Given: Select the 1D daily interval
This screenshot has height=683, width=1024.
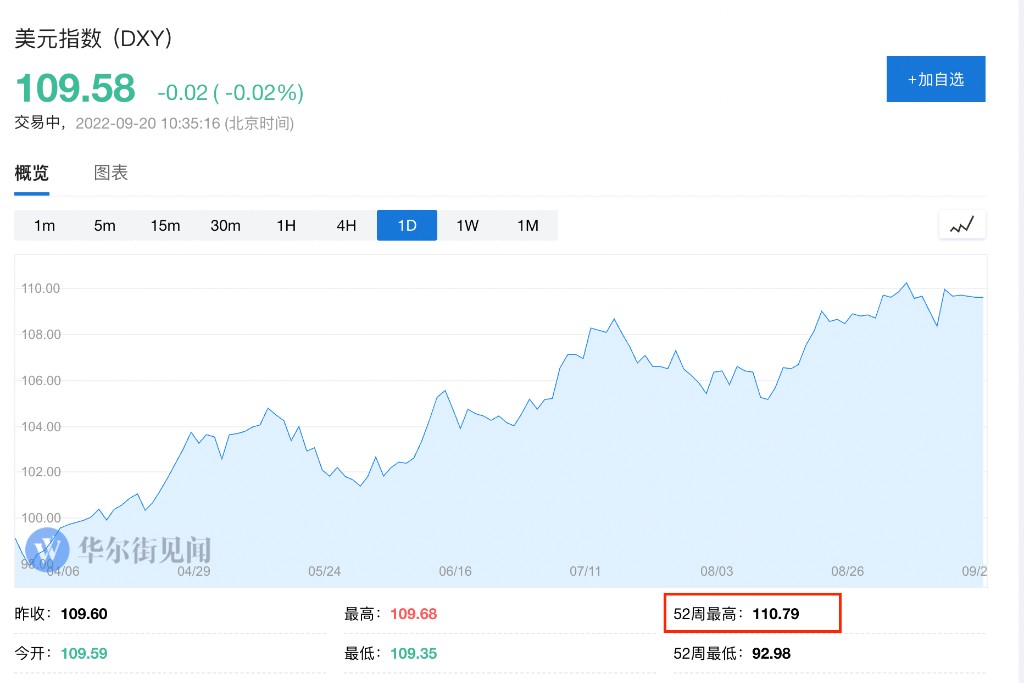Looking at the screenshot, I should point(407,225).
